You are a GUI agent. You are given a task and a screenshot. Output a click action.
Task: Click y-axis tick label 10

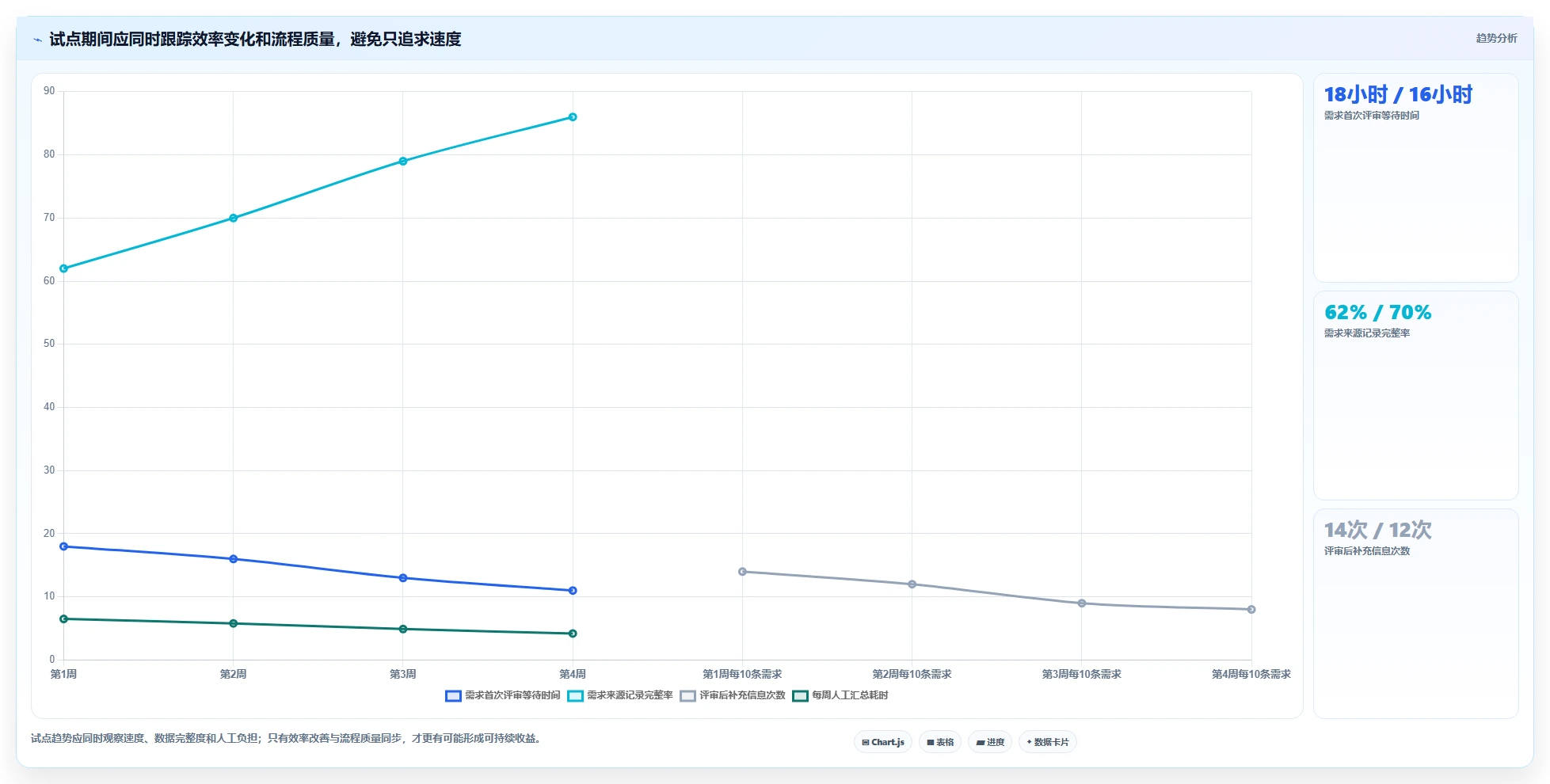49,596
